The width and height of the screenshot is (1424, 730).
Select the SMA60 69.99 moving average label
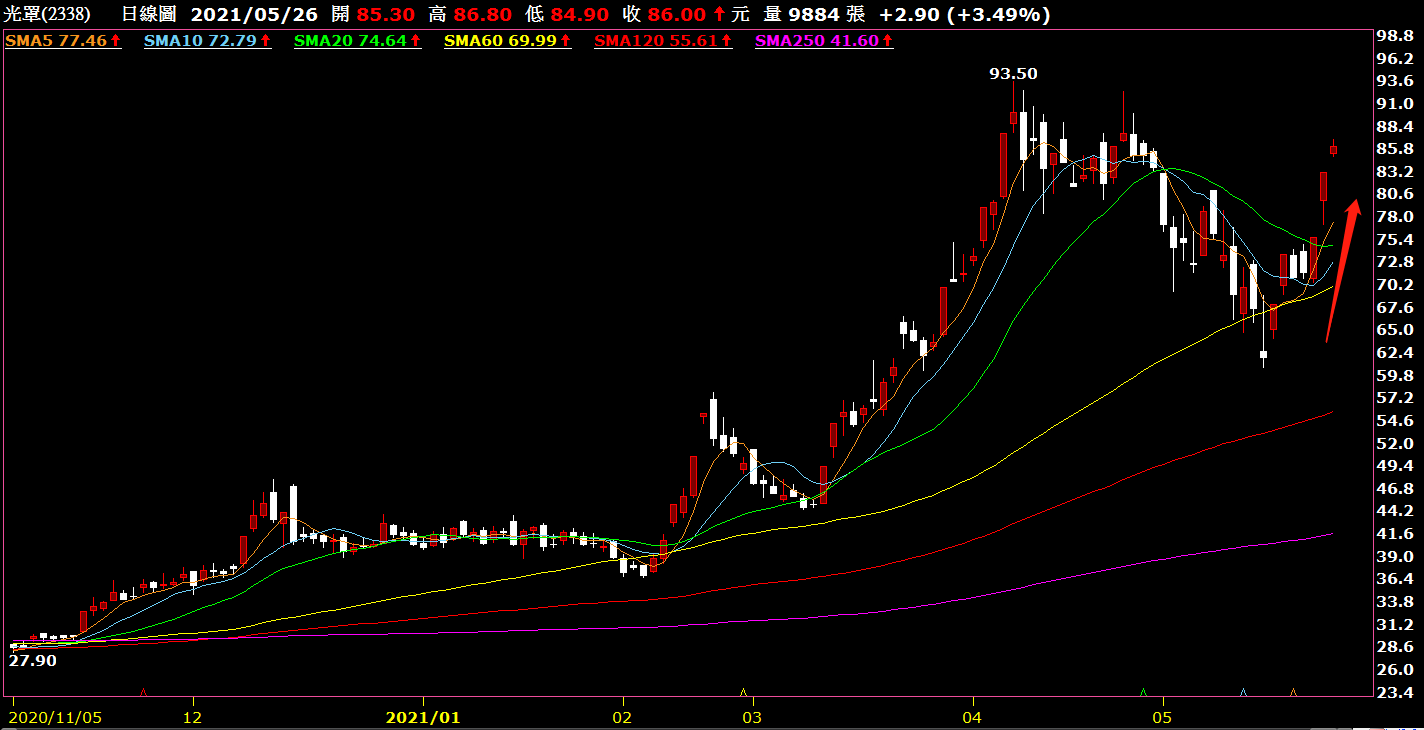[508, 41]
